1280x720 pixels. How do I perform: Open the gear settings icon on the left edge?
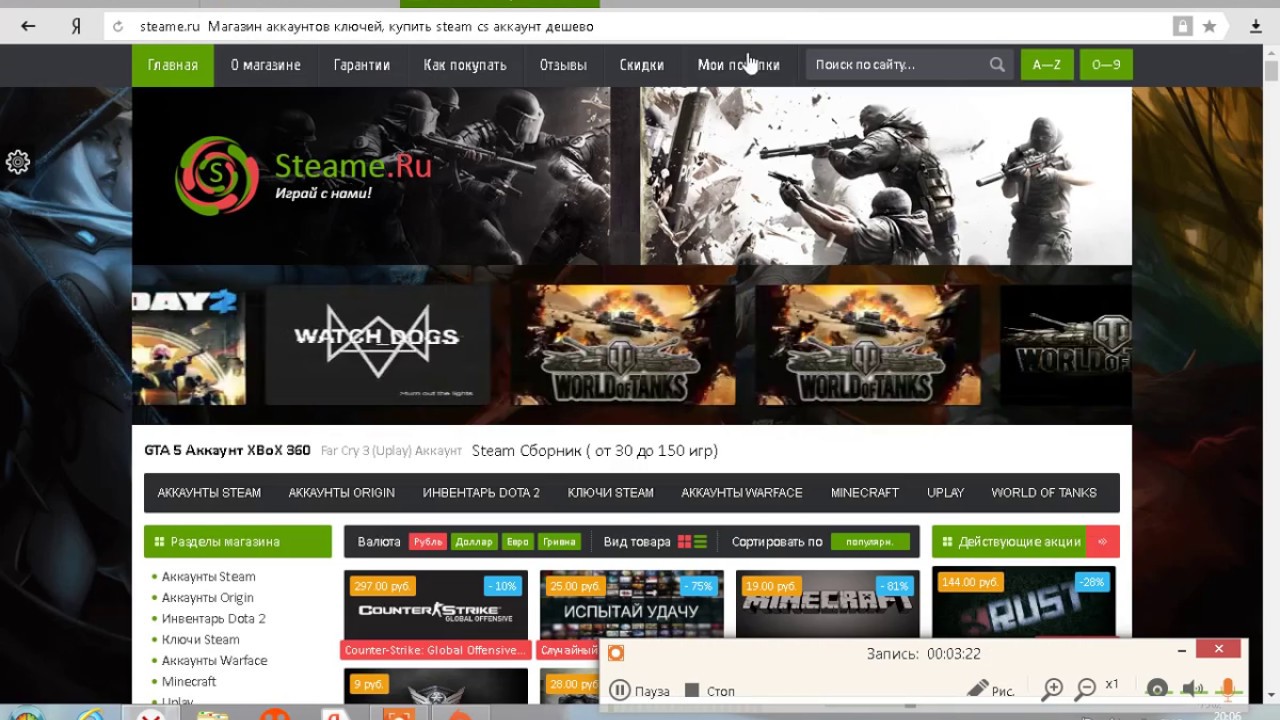click(18, 162)
